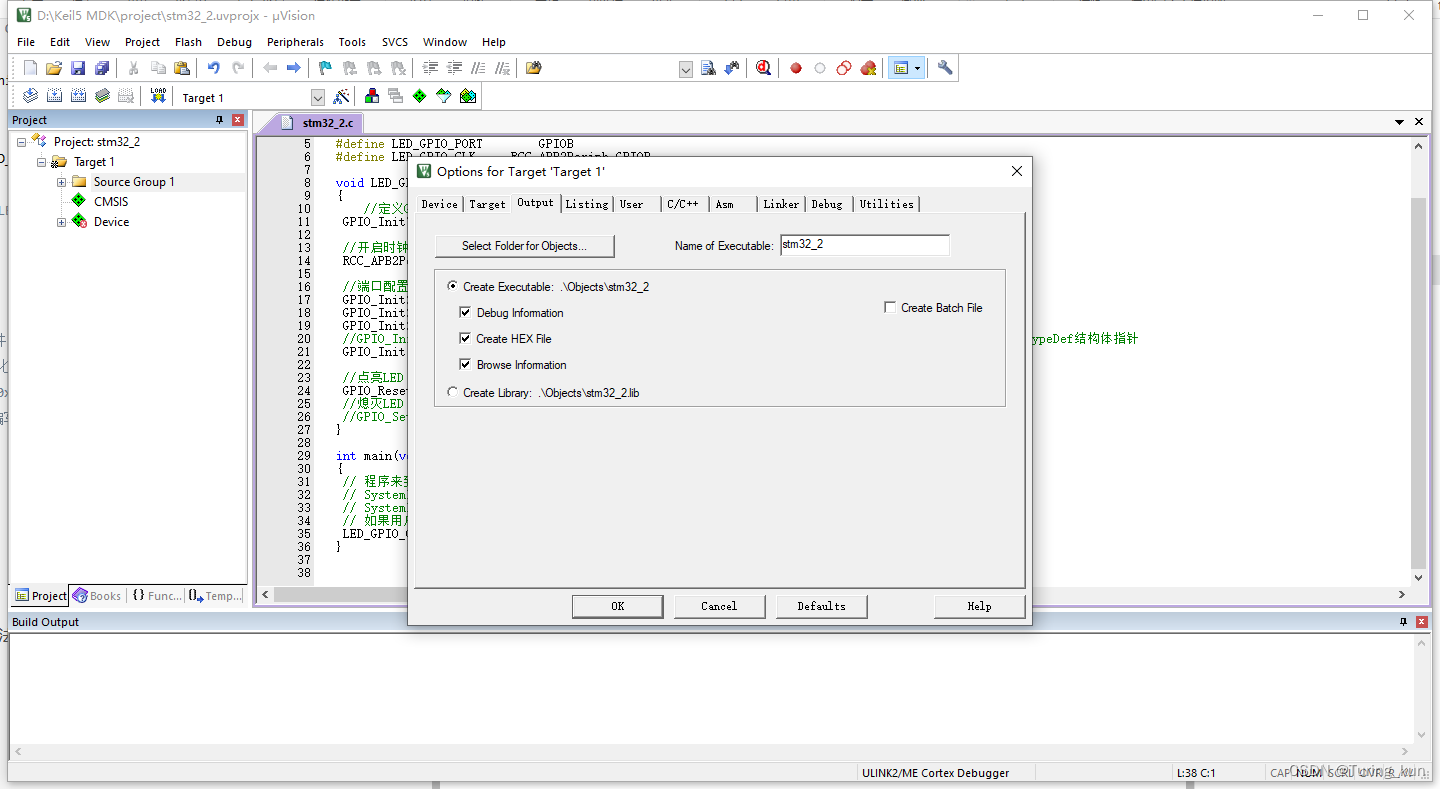Uncheck the Debug Information checkbox
The width and height of the screenshot is (1440, 789).
pos(465,312)
